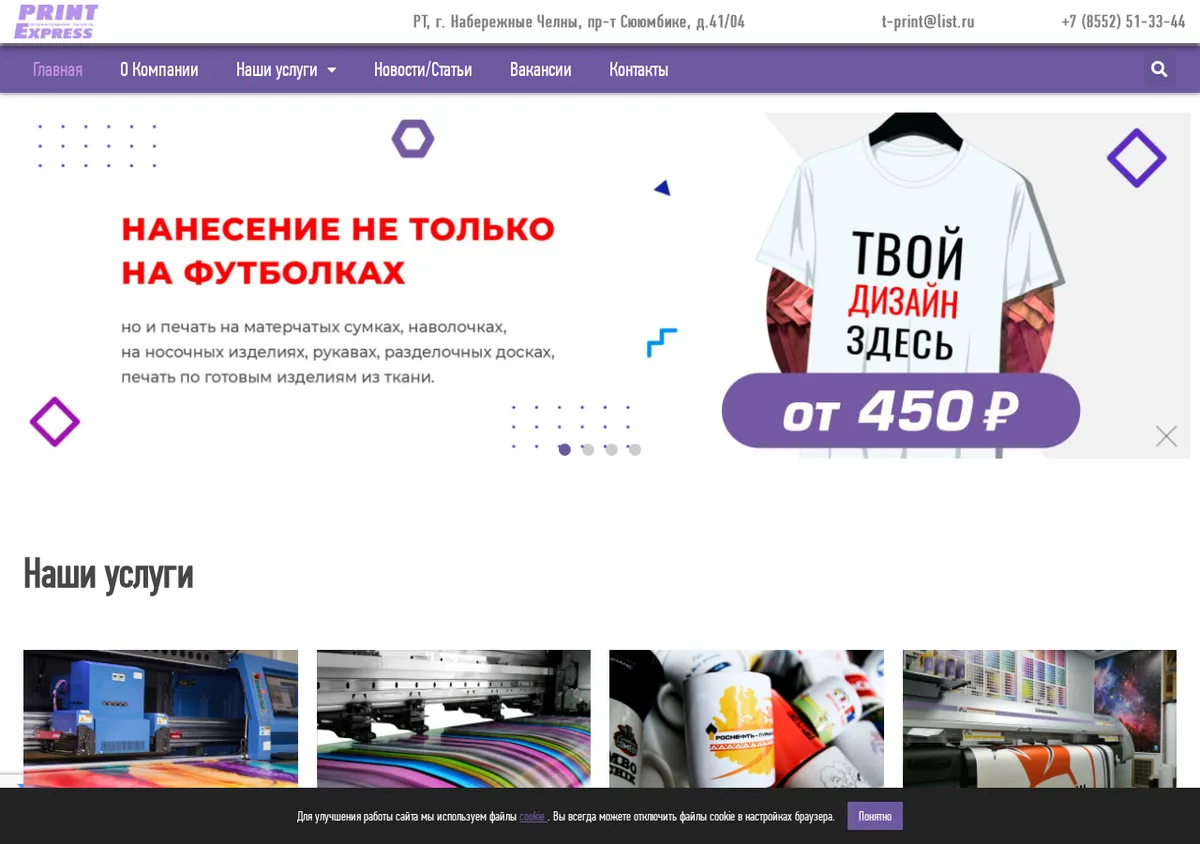Expand the Наши услуги dropdown arrow

point(331,70)
